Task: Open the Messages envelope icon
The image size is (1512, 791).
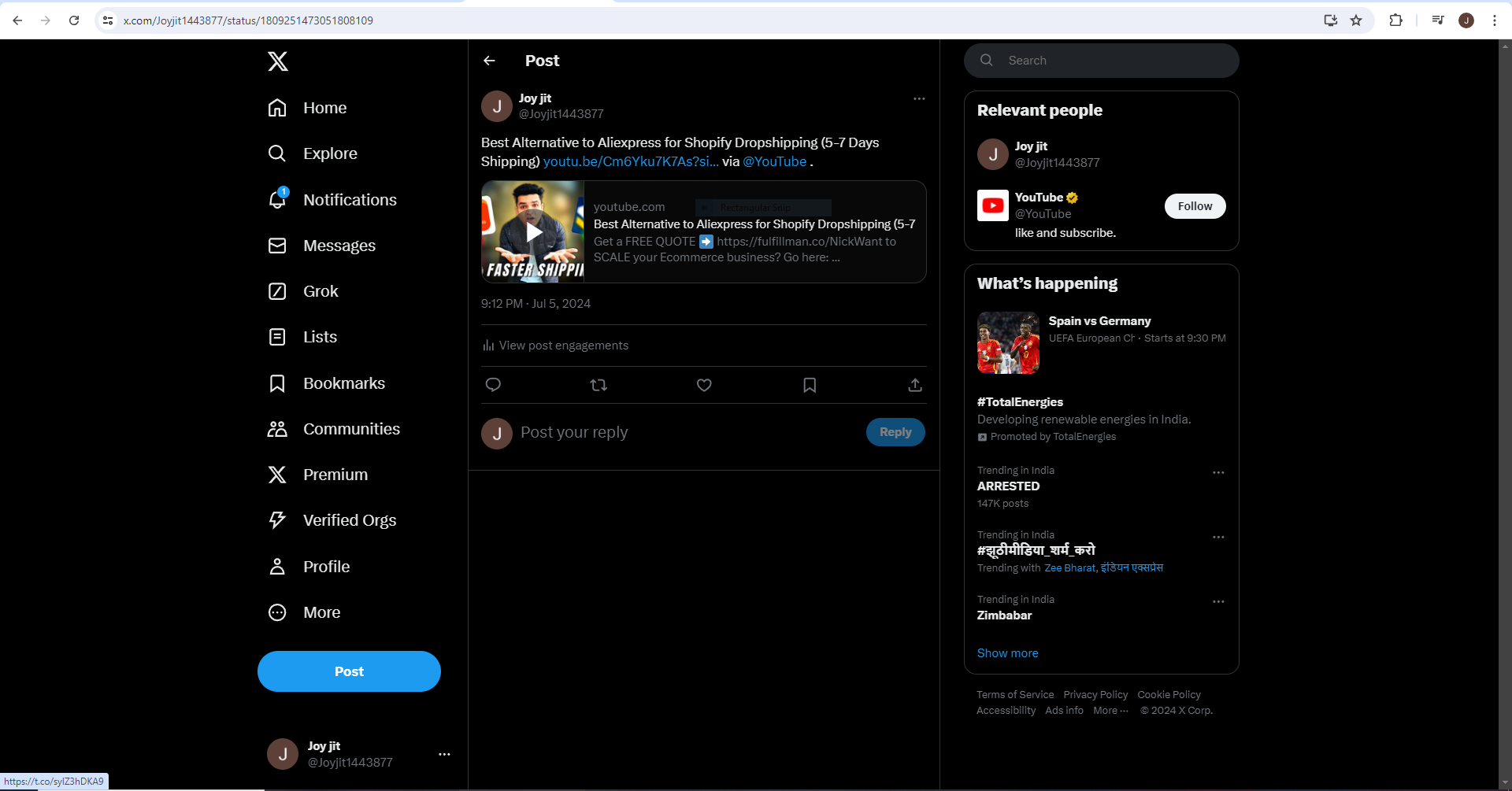Action: 277,246
